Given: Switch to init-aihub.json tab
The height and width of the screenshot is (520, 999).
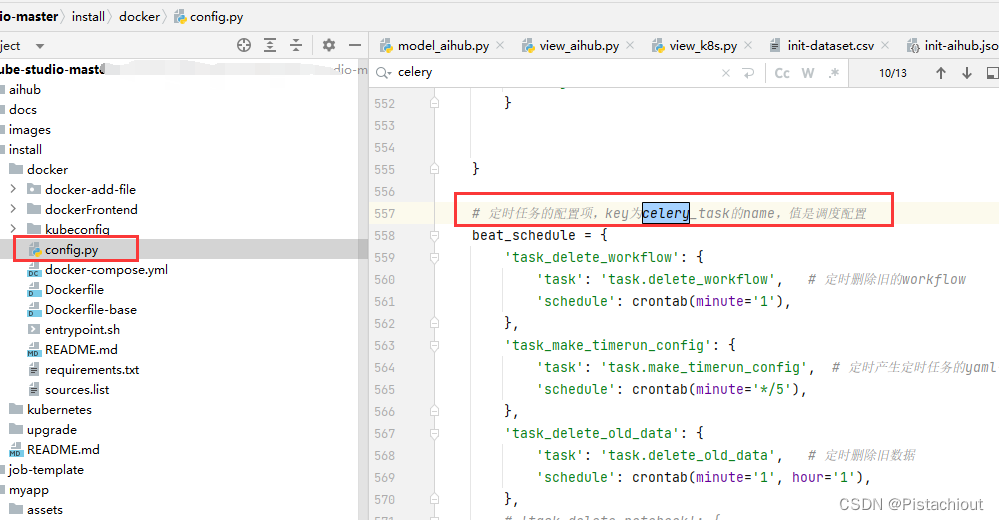Looking at the screenshot, I should pyautogui.click(x=953, y=46).
